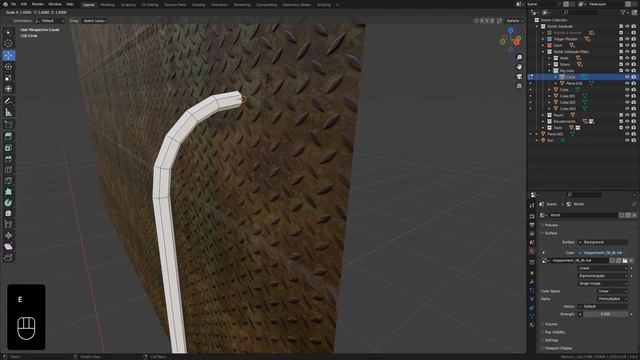The width and height of the screenshot is (640, 360).
Task: Switch to the Modeling workspace tab
Action: click(108, 5)
